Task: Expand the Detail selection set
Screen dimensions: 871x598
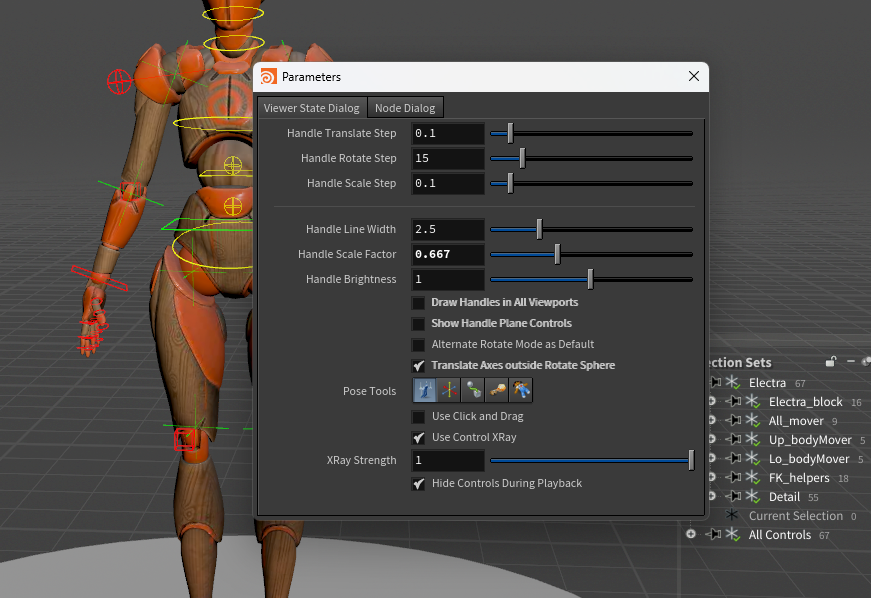Action: click(x=712, y=496)
